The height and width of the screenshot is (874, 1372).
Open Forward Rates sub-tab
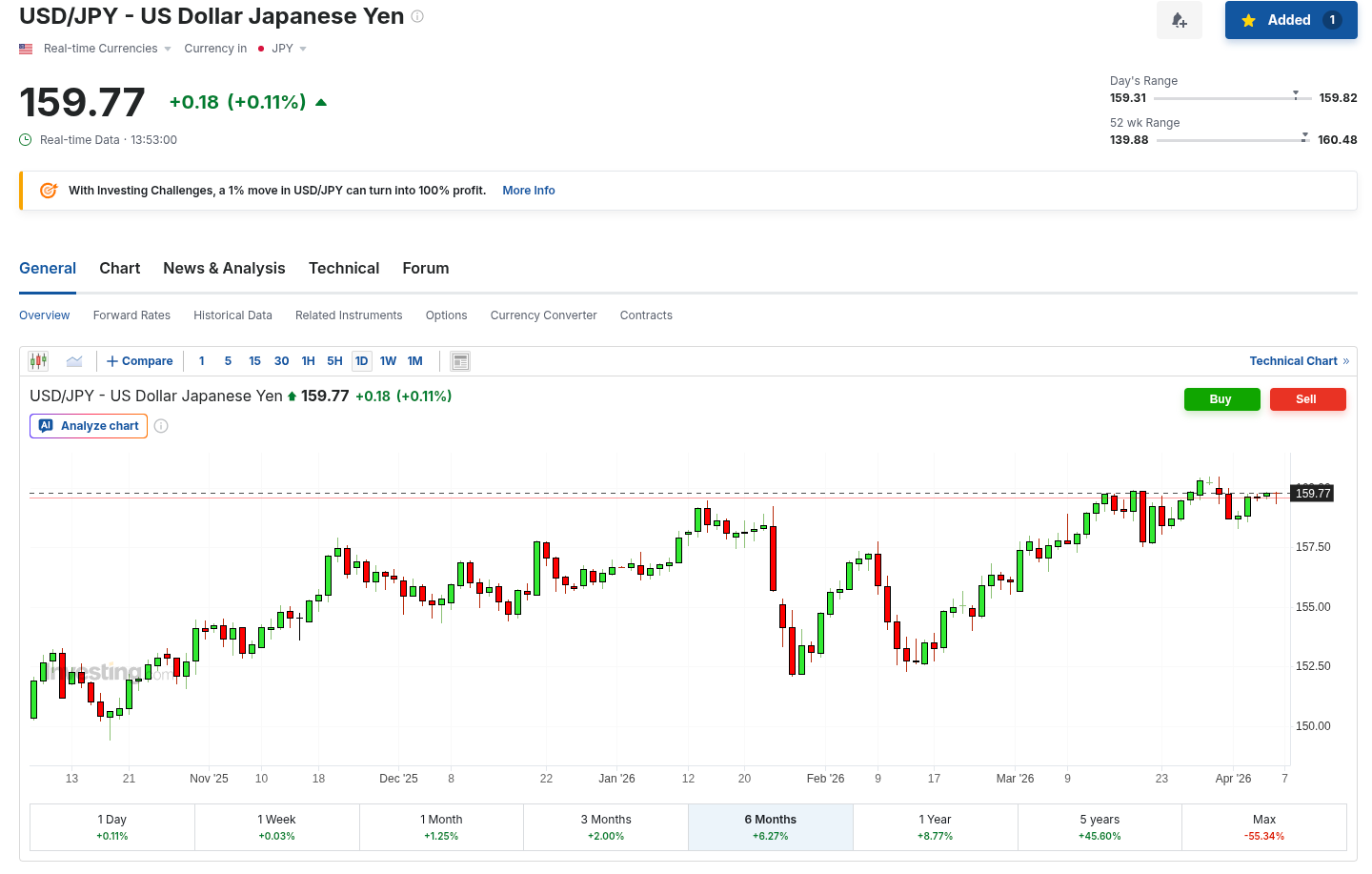click(x=132, y=315)
